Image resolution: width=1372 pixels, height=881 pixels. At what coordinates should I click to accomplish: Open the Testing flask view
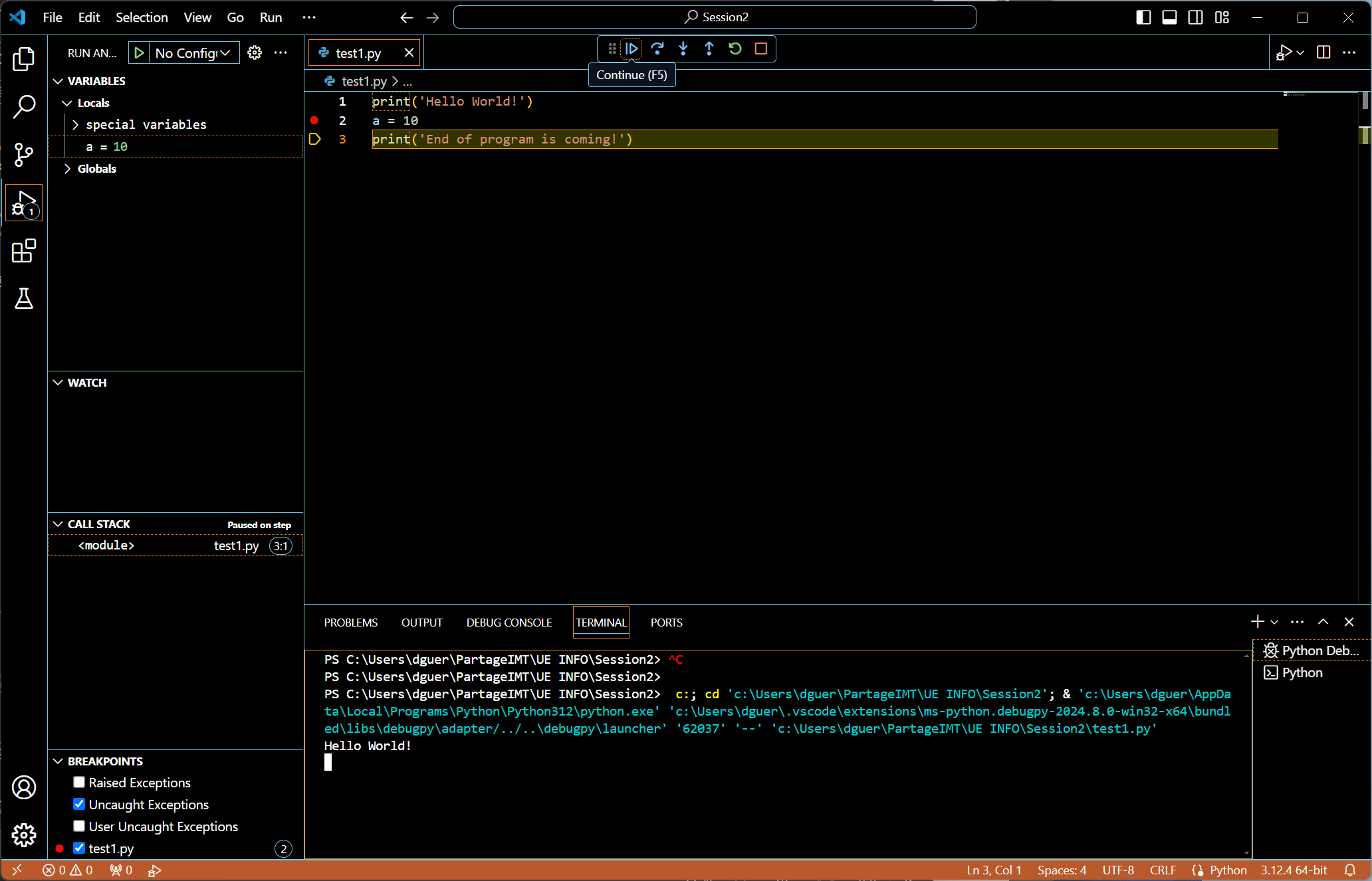click(24, 298)
